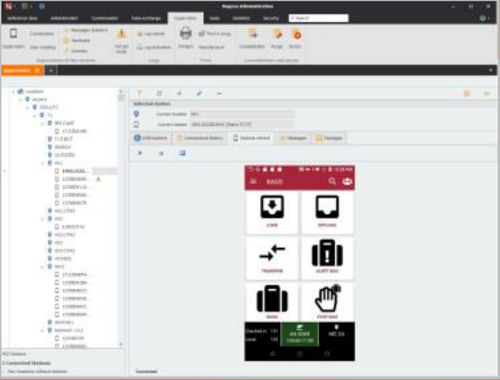Click the Supervision phone icon in ribbon

tap(13, 34)
